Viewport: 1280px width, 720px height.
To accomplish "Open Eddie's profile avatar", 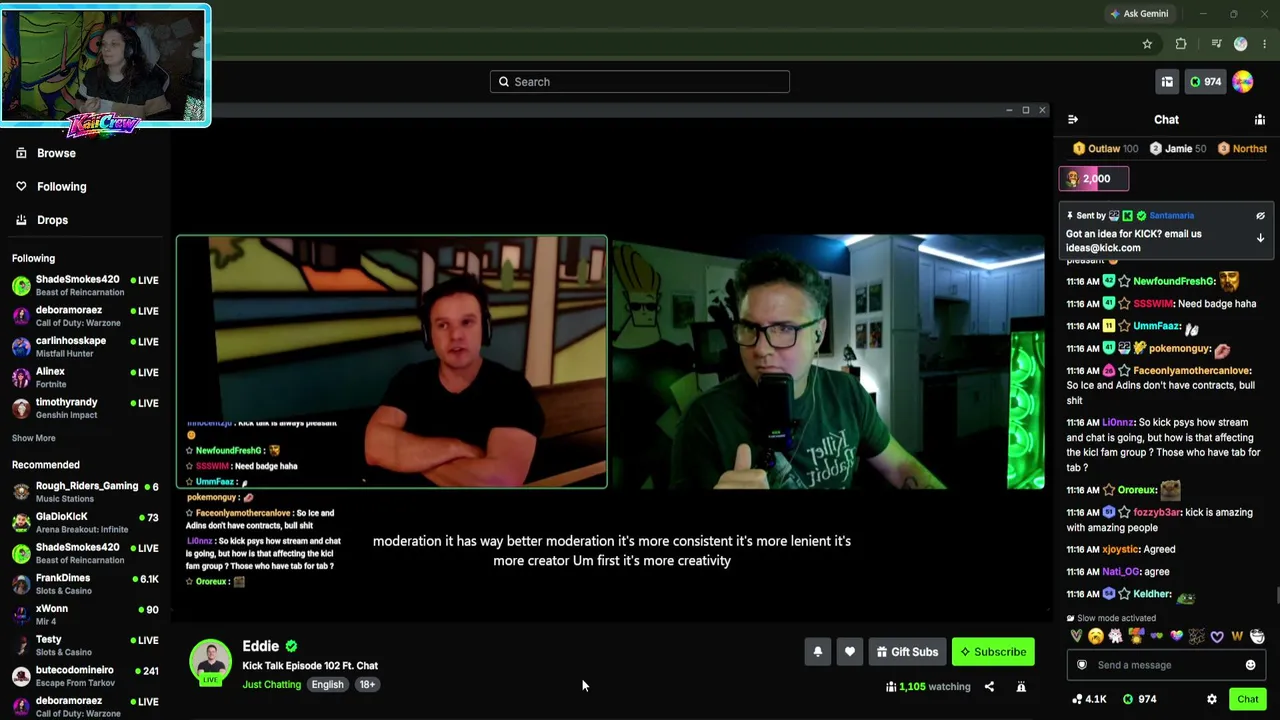I will (x=210, y=661).
